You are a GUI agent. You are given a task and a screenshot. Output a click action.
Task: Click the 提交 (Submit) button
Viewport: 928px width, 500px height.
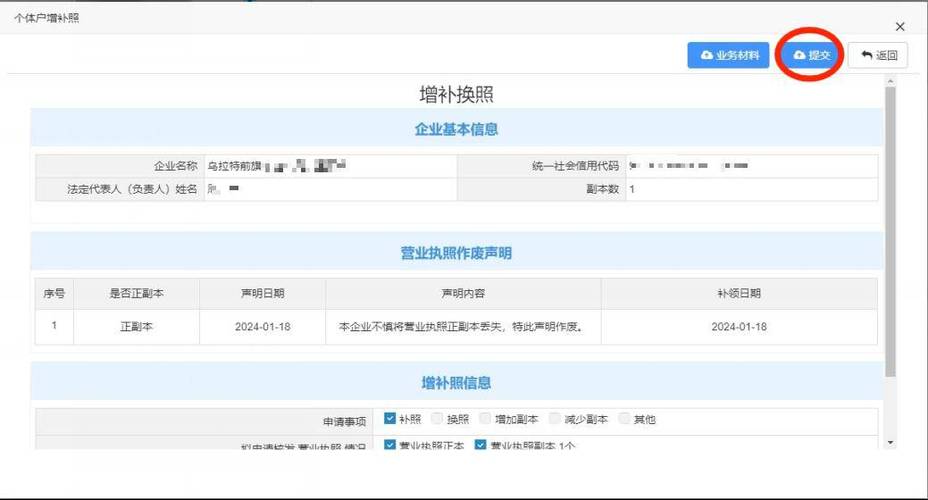[x=811, y=56]
